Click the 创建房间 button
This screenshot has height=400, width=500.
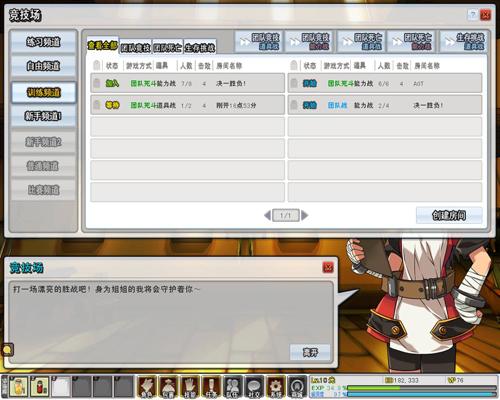(x=449, y=215)
